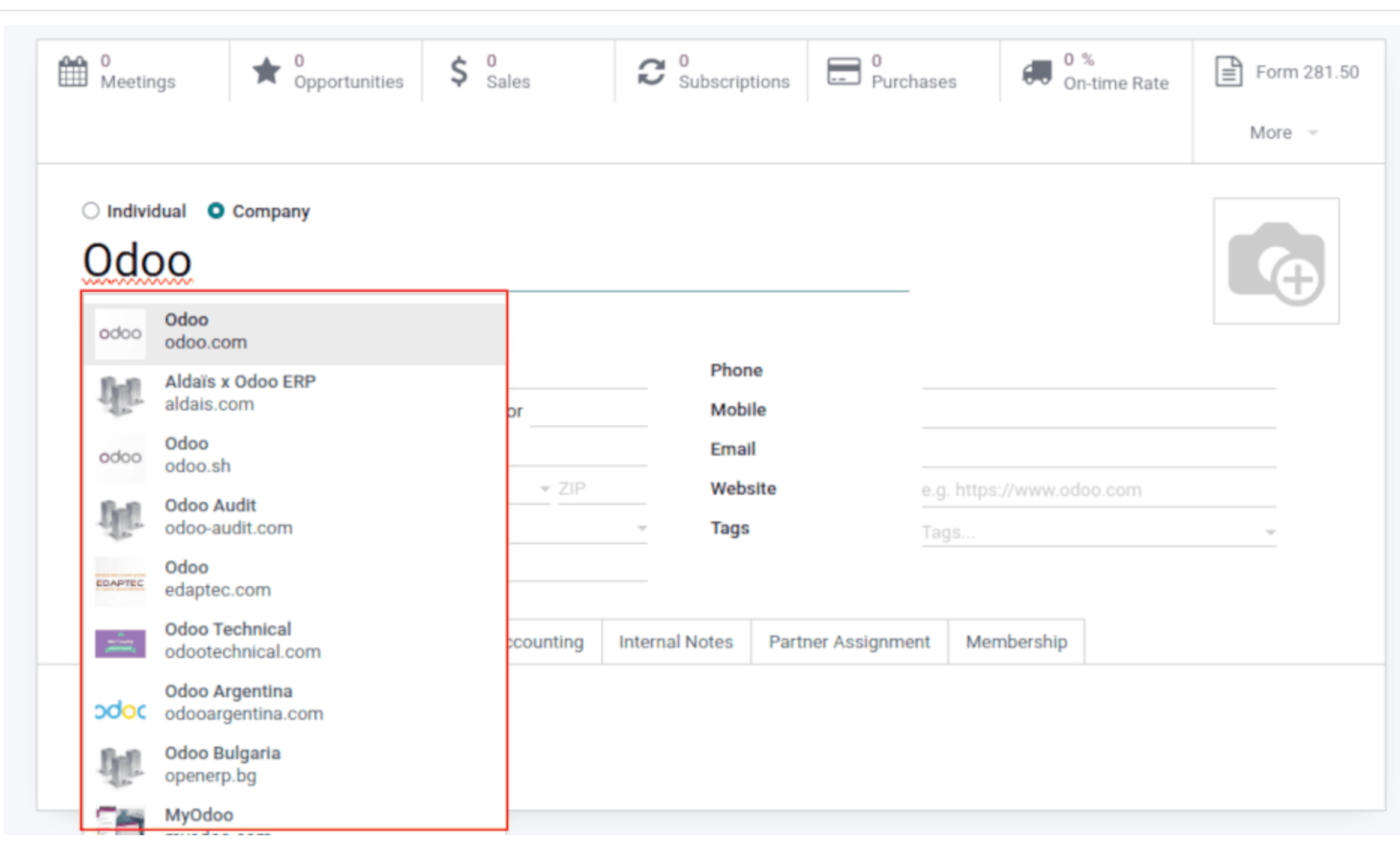Click the Odoo Argentina blue logo
Viewport: 1400px width, 842px height.
[x=120, y=709]
